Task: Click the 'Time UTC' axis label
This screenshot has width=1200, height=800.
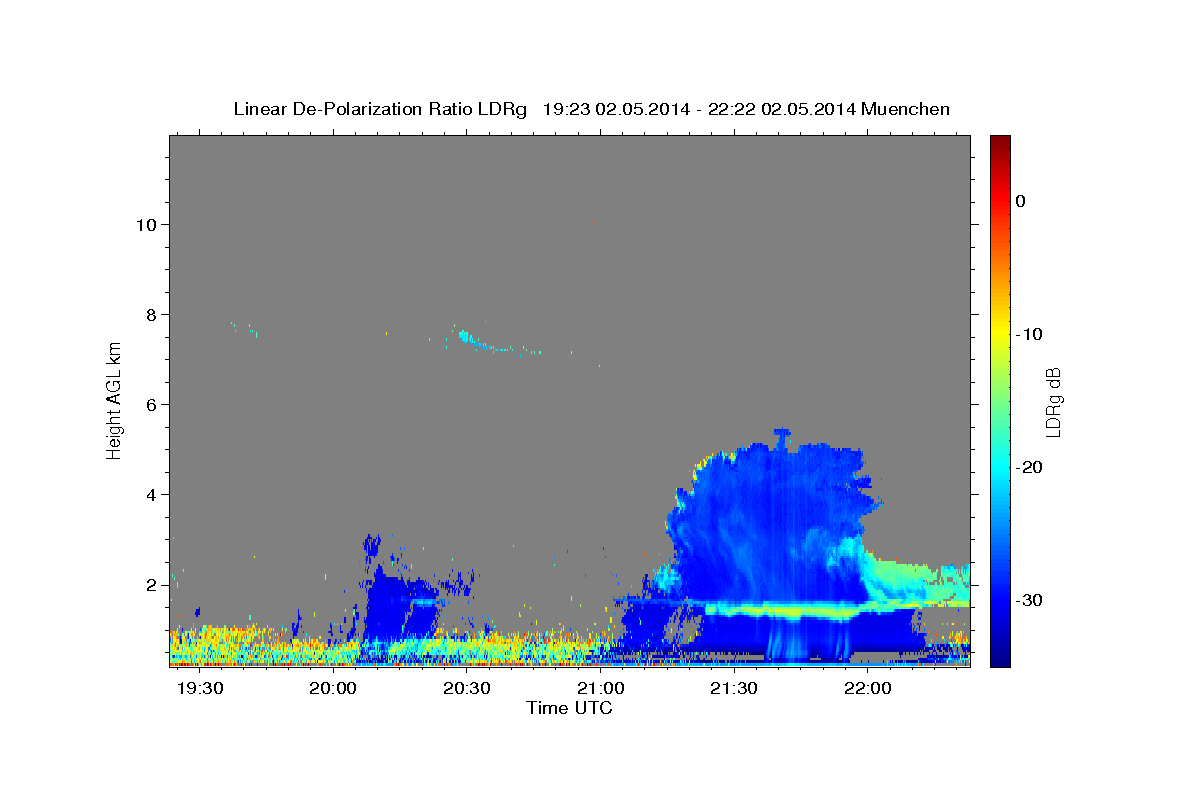Action: tap(569, 708)
